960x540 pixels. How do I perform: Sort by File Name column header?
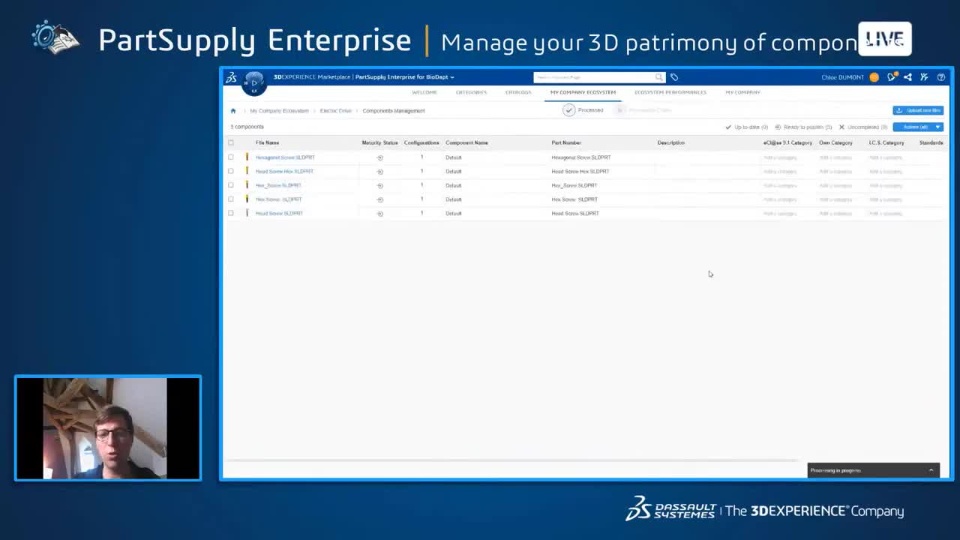click(267, 143)
